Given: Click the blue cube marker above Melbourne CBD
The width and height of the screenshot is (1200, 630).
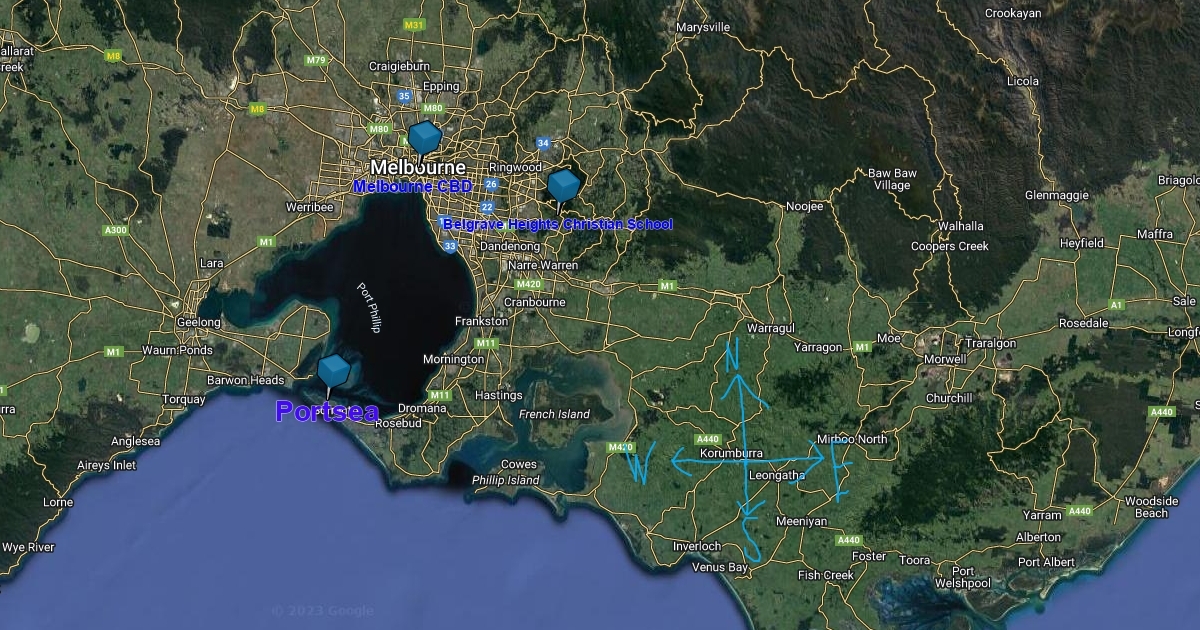Looking at the screenshot, I should (425, 136).
